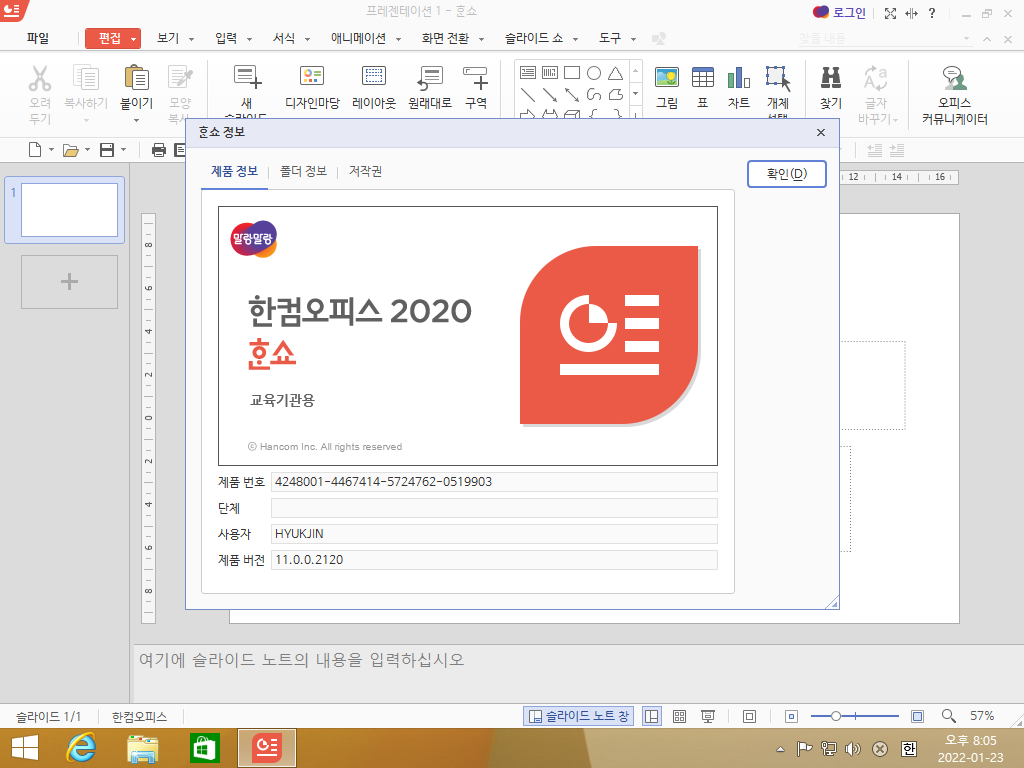Expand the 입력 menu dropdown arrow
Viewport: 1024px width, 768px height.
[249, 39]
